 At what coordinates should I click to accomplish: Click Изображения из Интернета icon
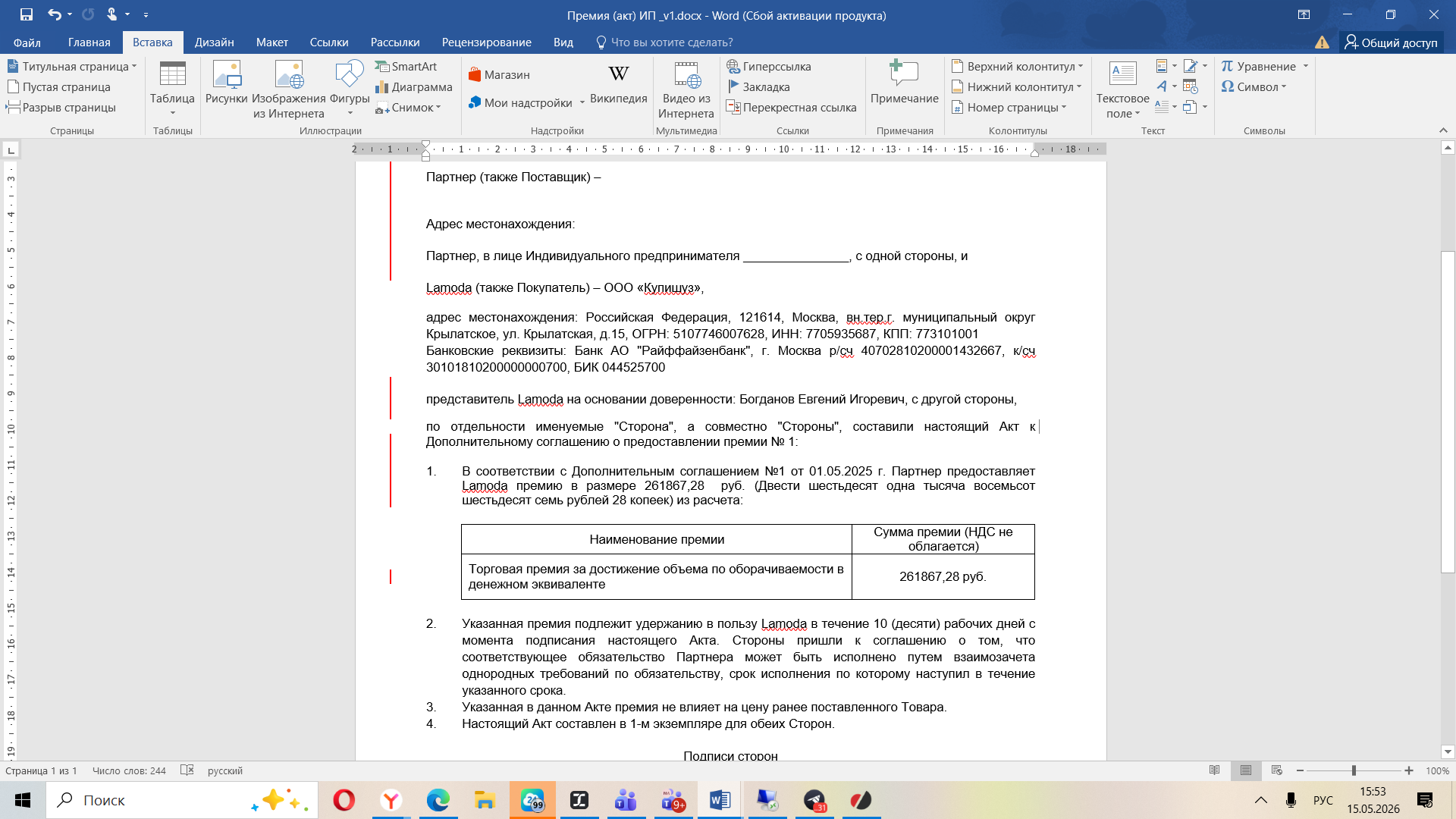tap(289, 74)
